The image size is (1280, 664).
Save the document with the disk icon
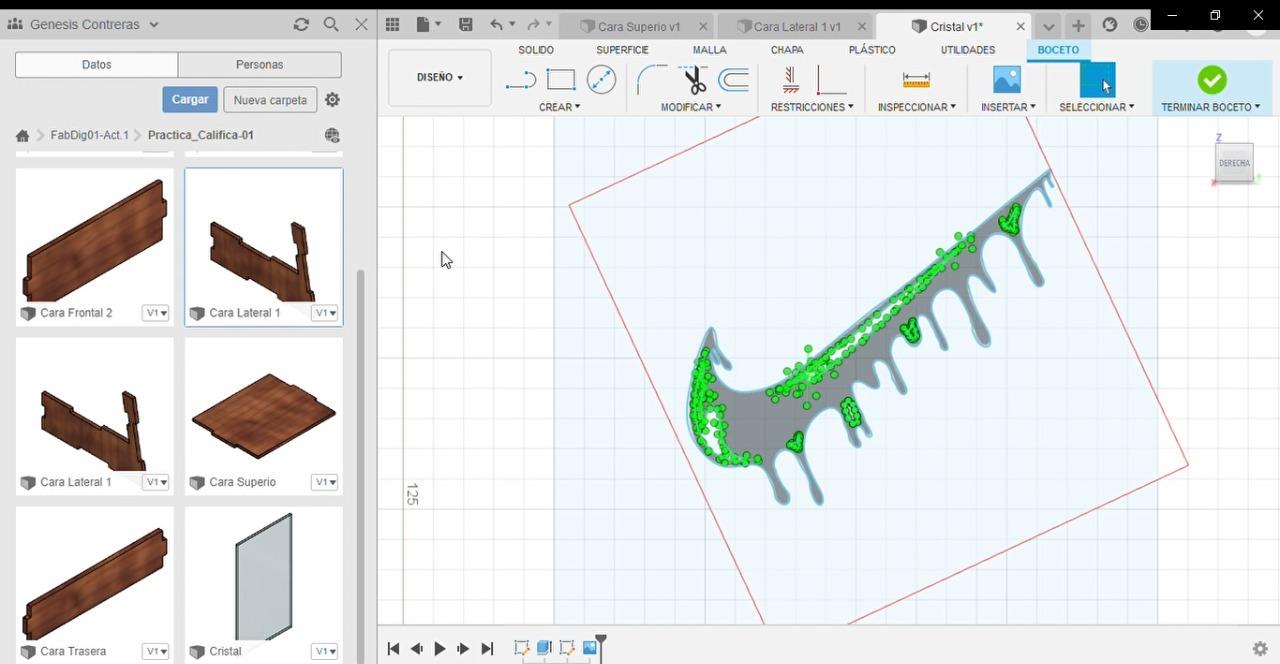coord(465,25)
